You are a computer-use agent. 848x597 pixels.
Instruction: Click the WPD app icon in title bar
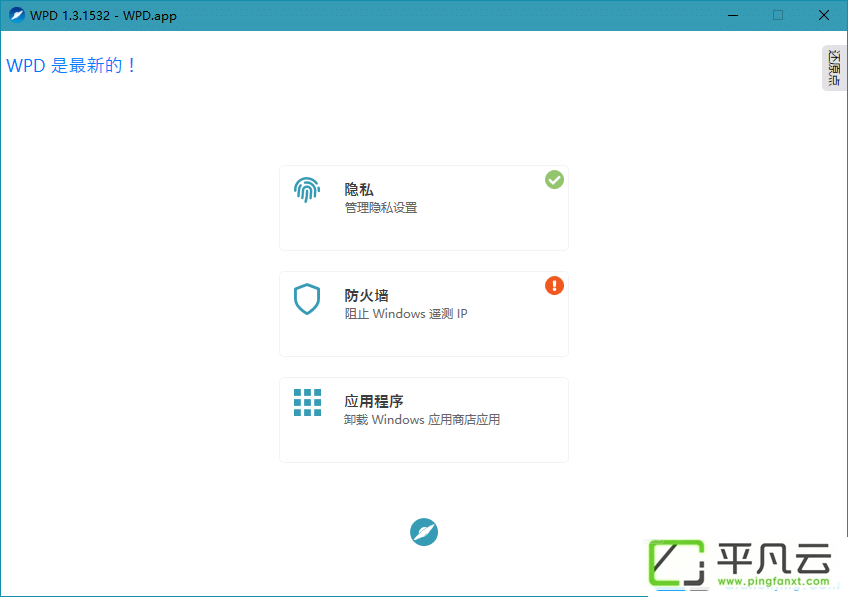[17, 15]
